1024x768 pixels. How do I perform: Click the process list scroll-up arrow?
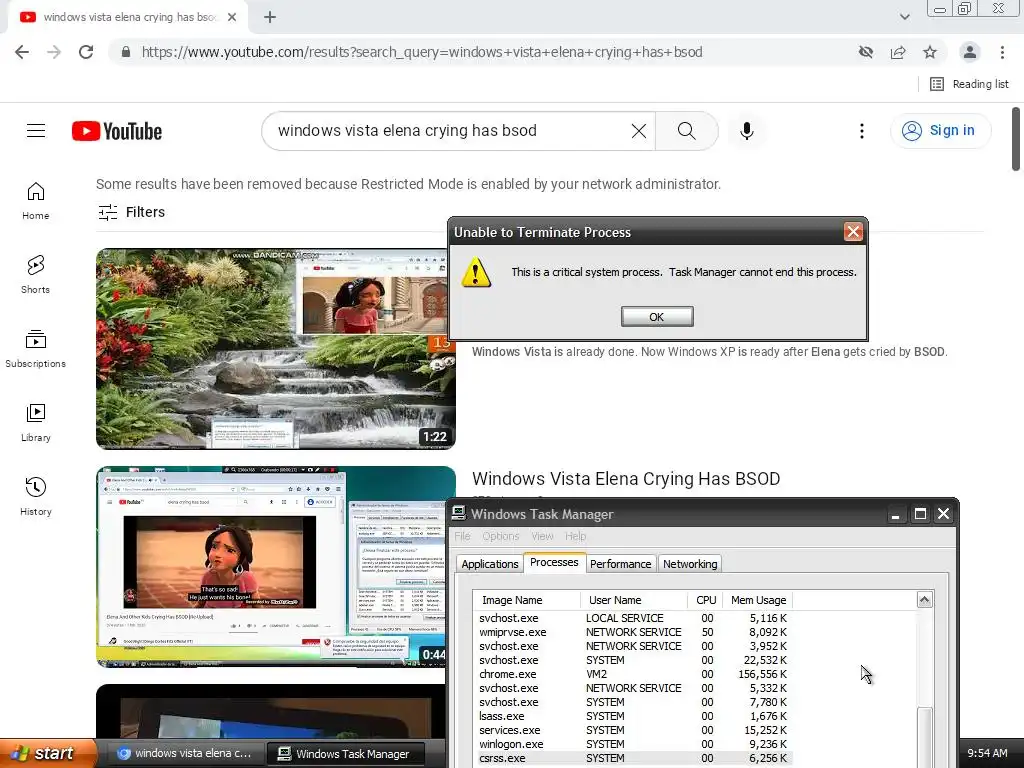tap(924, 600)
